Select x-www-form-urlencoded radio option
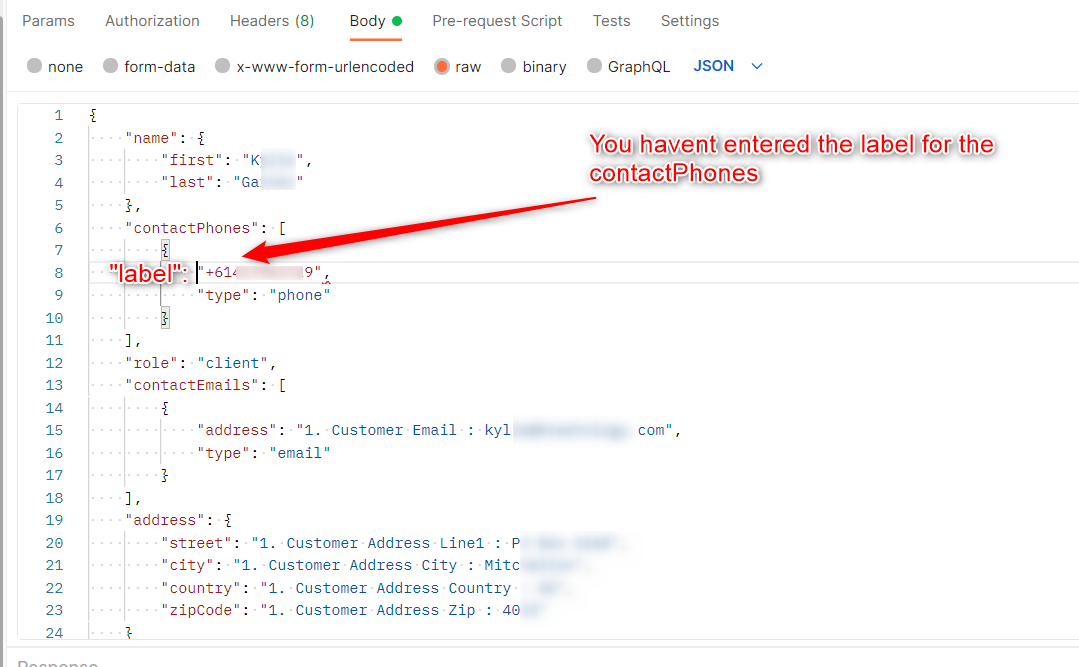Screen dimensions: 1079x667 [222, 66]
